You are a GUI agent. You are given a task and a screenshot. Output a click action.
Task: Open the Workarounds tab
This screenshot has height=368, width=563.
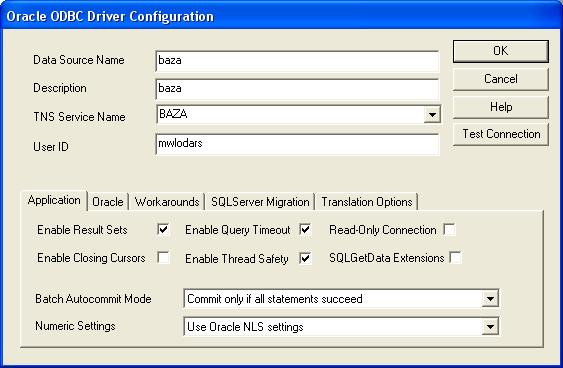pyautogui.click(x=167, y=202)
